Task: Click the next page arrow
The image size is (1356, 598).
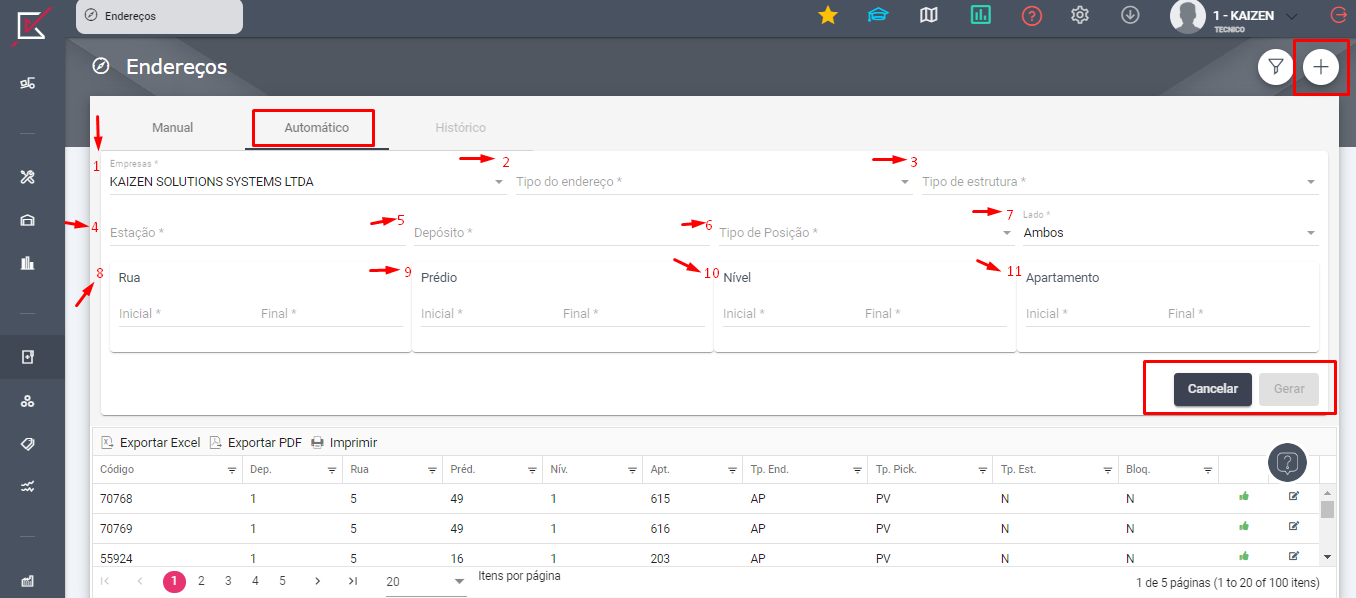Action: (x=317, y=580)
